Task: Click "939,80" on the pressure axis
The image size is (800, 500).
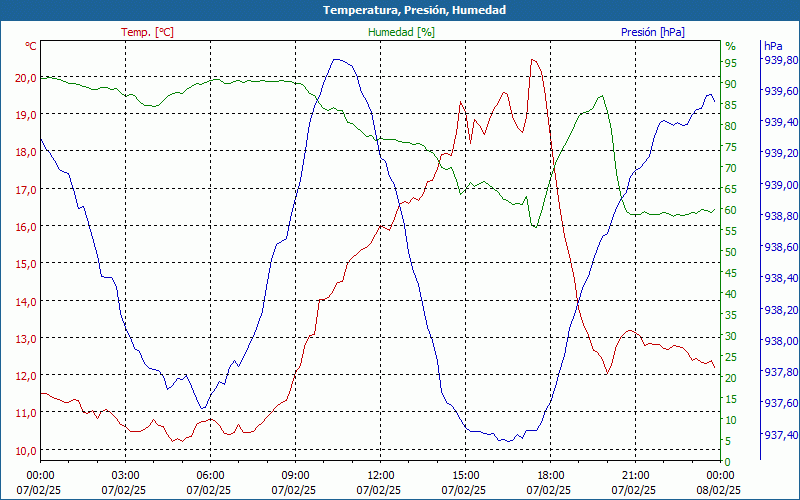Action: coord(780,60)
